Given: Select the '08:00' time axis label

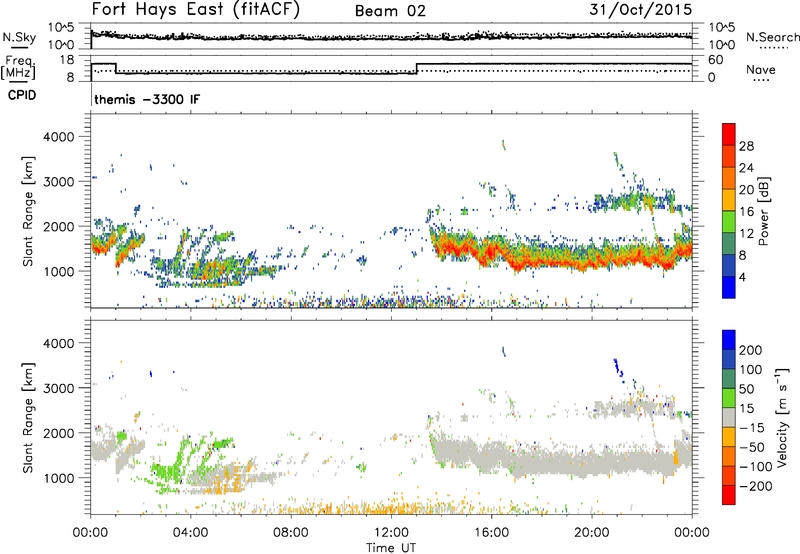Looking at the screenshot, I should click(290, 533).
